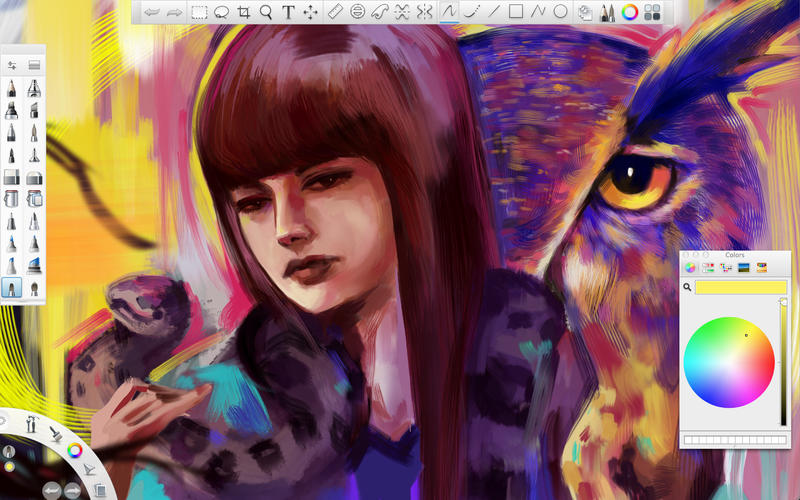Select the Lasso selection tool
800x500 pixels.
[x=222, y=13]
